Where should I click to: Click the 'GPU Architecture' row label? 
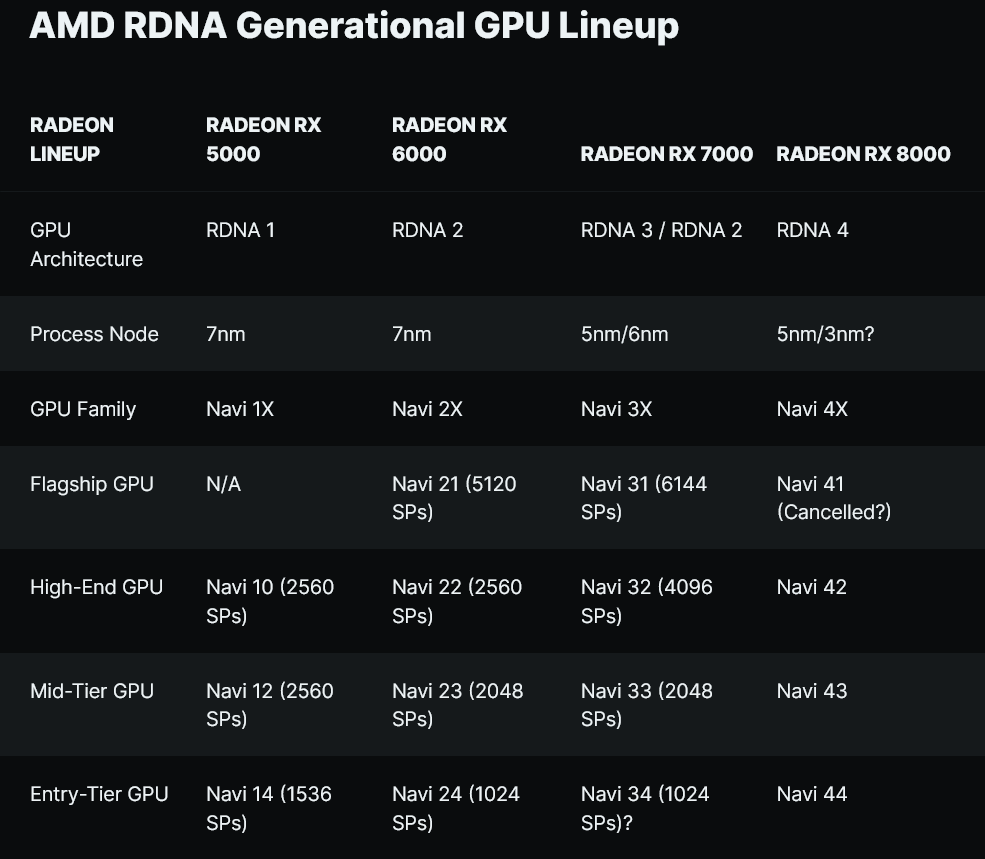point(87,244)
